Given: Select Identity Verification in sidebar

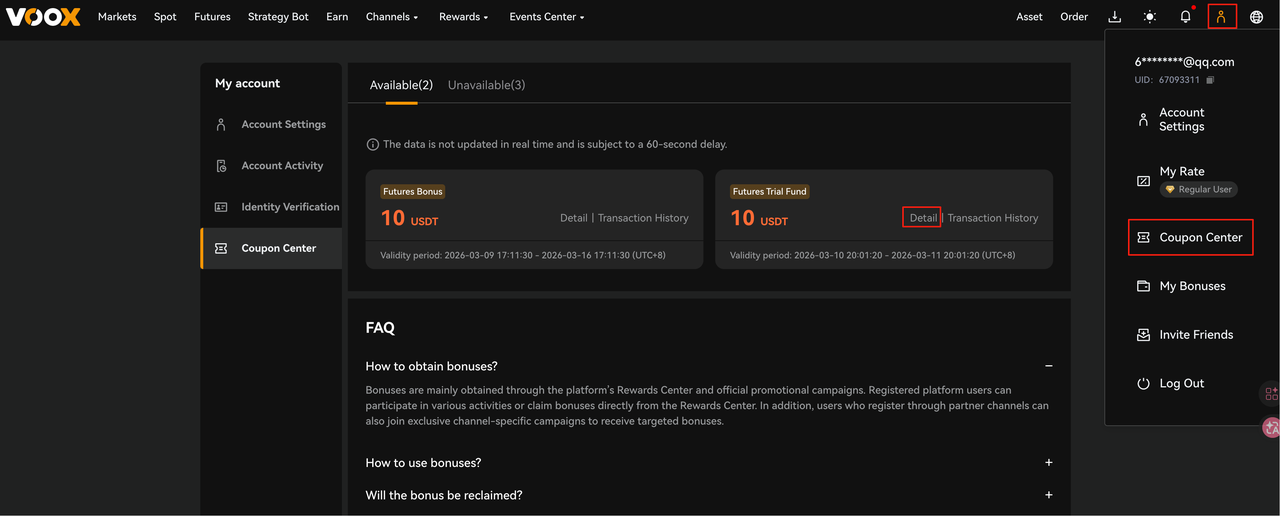Looking at the screenshot, I should [271, 207].
